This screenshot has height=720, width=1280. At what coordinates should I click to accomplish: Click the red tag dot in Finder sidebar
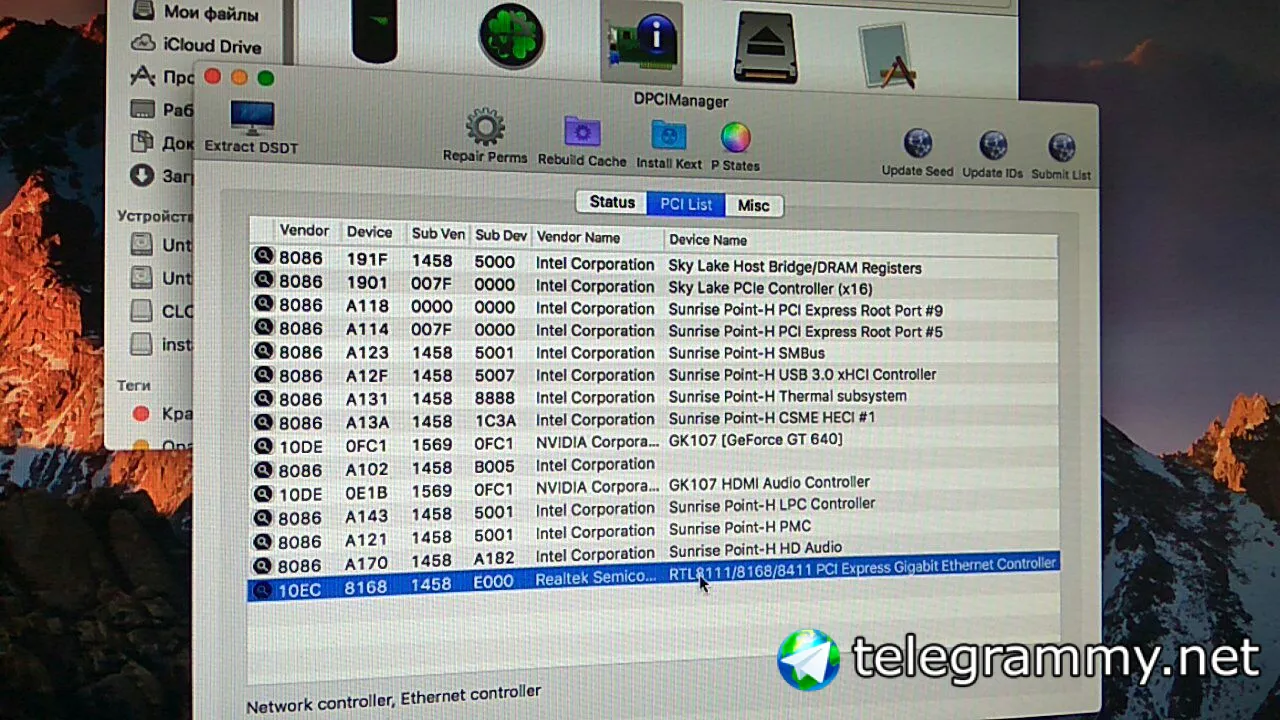141,414
